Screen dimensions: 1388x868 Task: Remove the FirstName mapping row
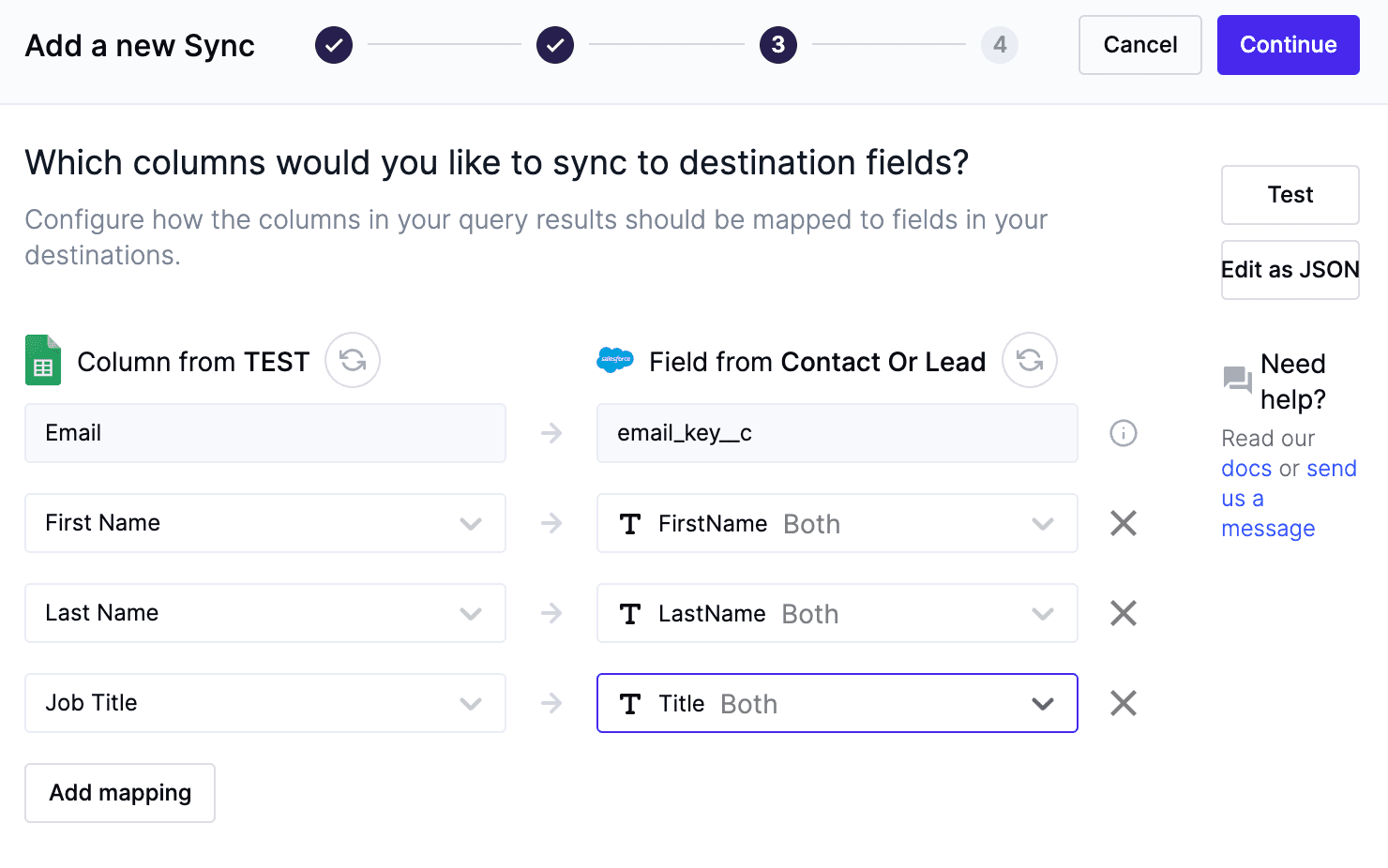click(1124, 523)
